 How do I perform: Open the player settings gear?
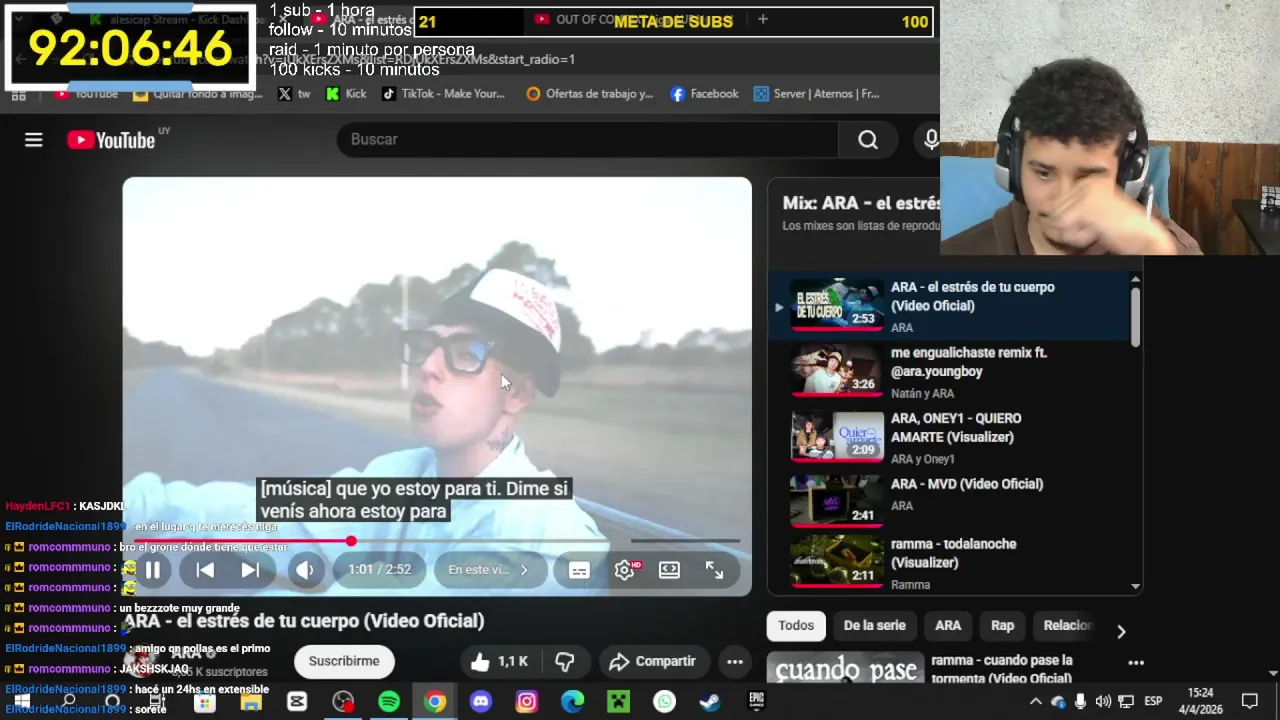[x=625, y=570]
